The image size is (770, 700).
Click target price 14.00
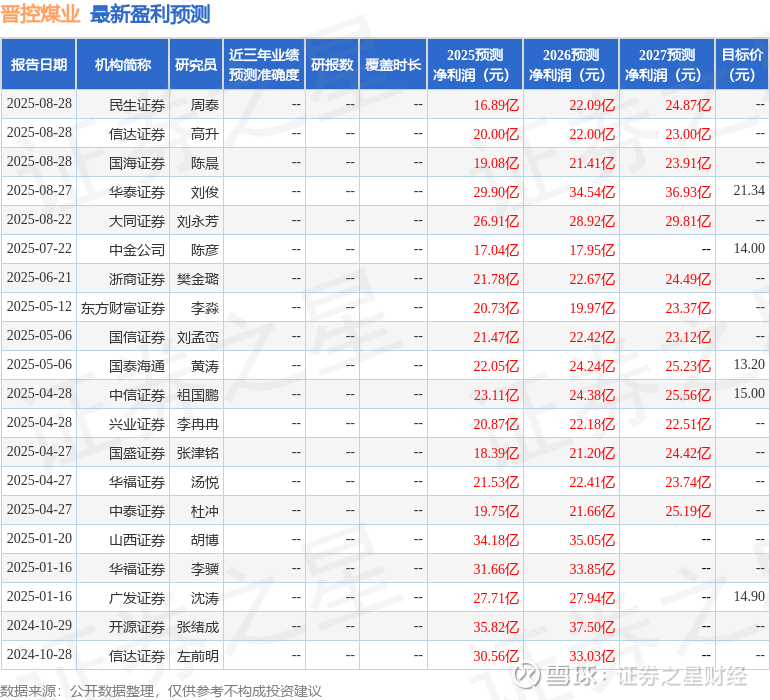pyautogui.click(x=749, y=248)
